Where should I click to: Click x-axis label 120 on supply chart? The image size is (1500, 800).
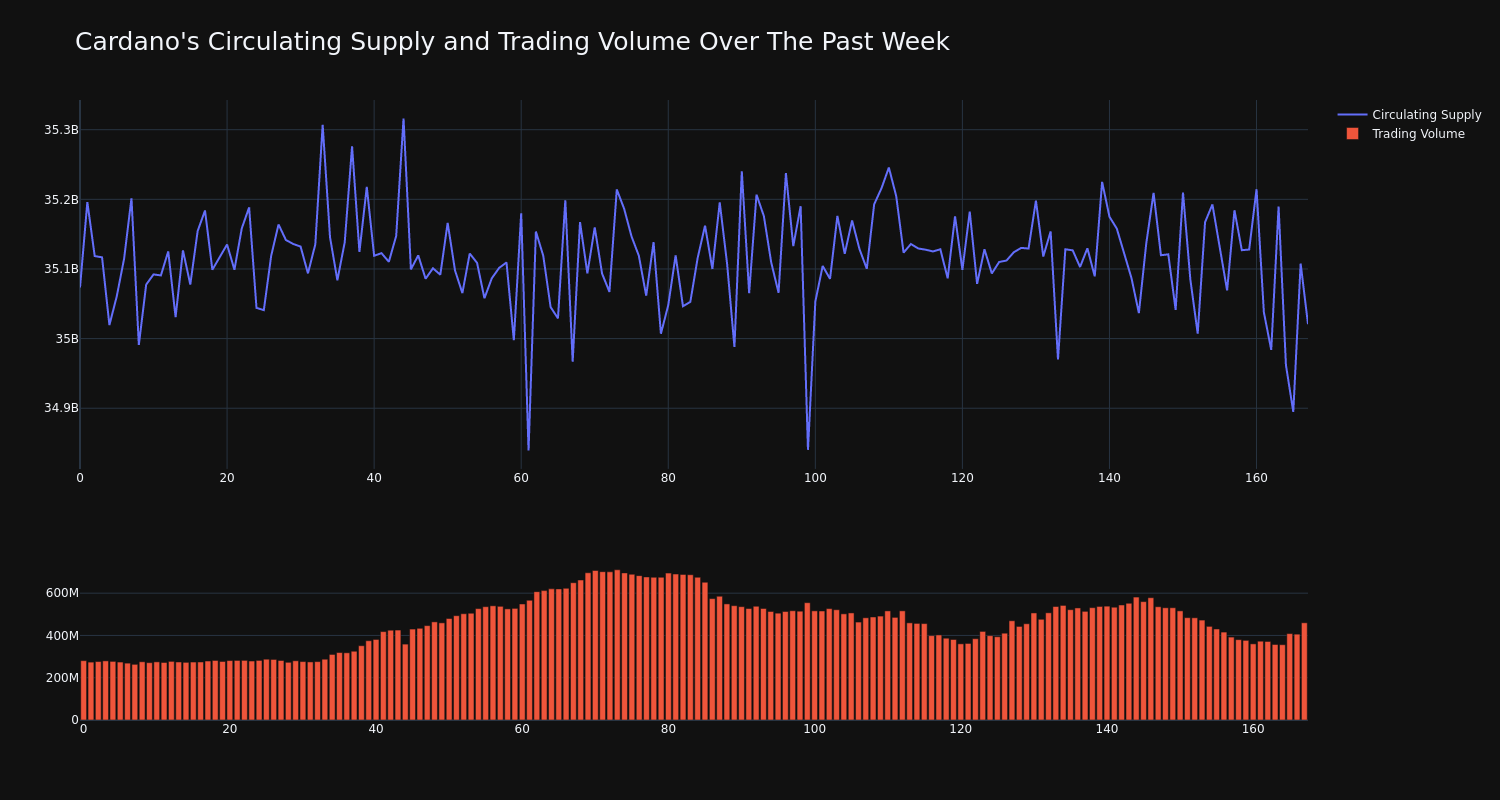(x=962, y=478)
